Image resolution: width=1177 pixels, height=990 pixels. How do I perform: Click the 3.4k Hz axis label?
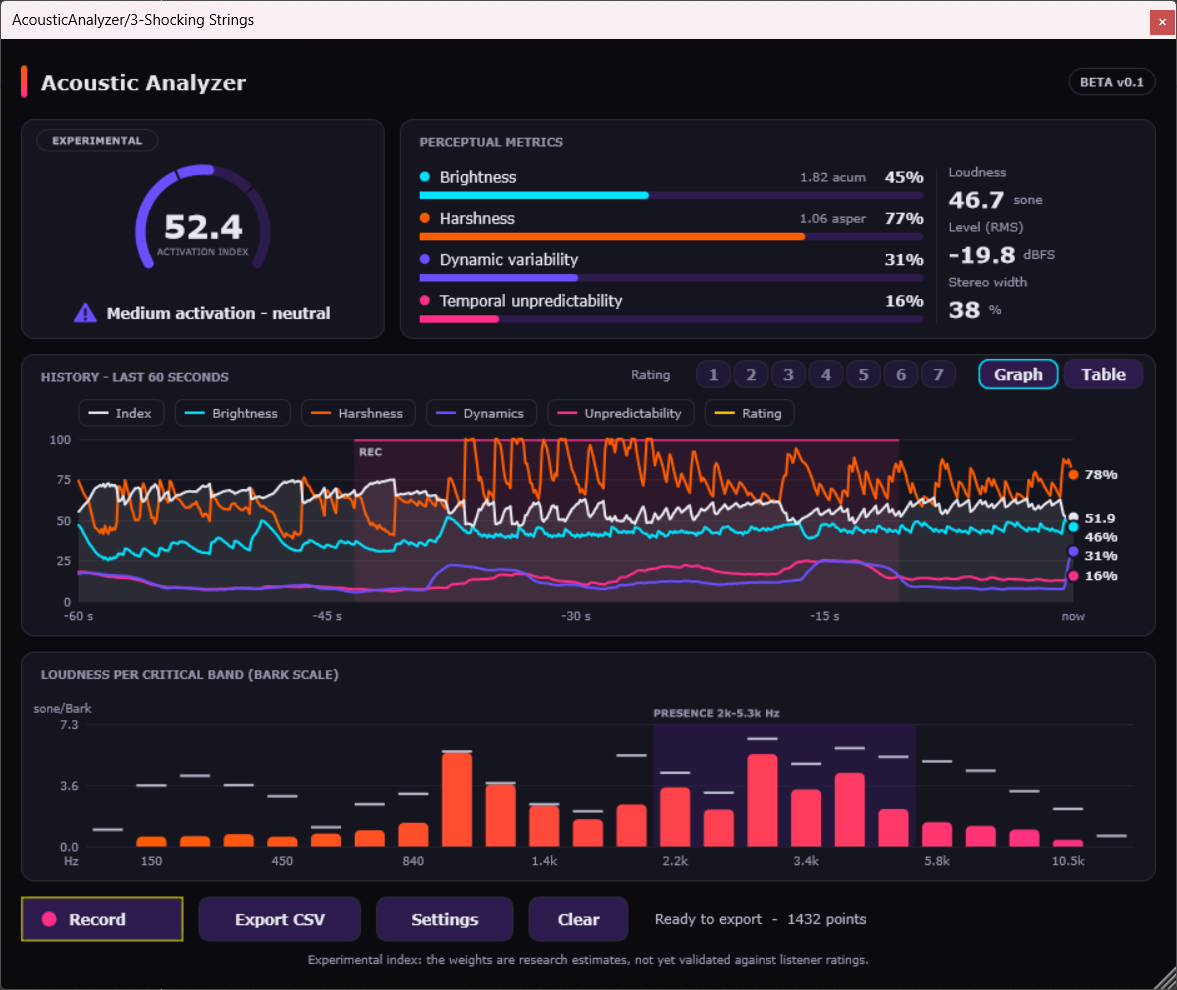[x=806, y=861]
